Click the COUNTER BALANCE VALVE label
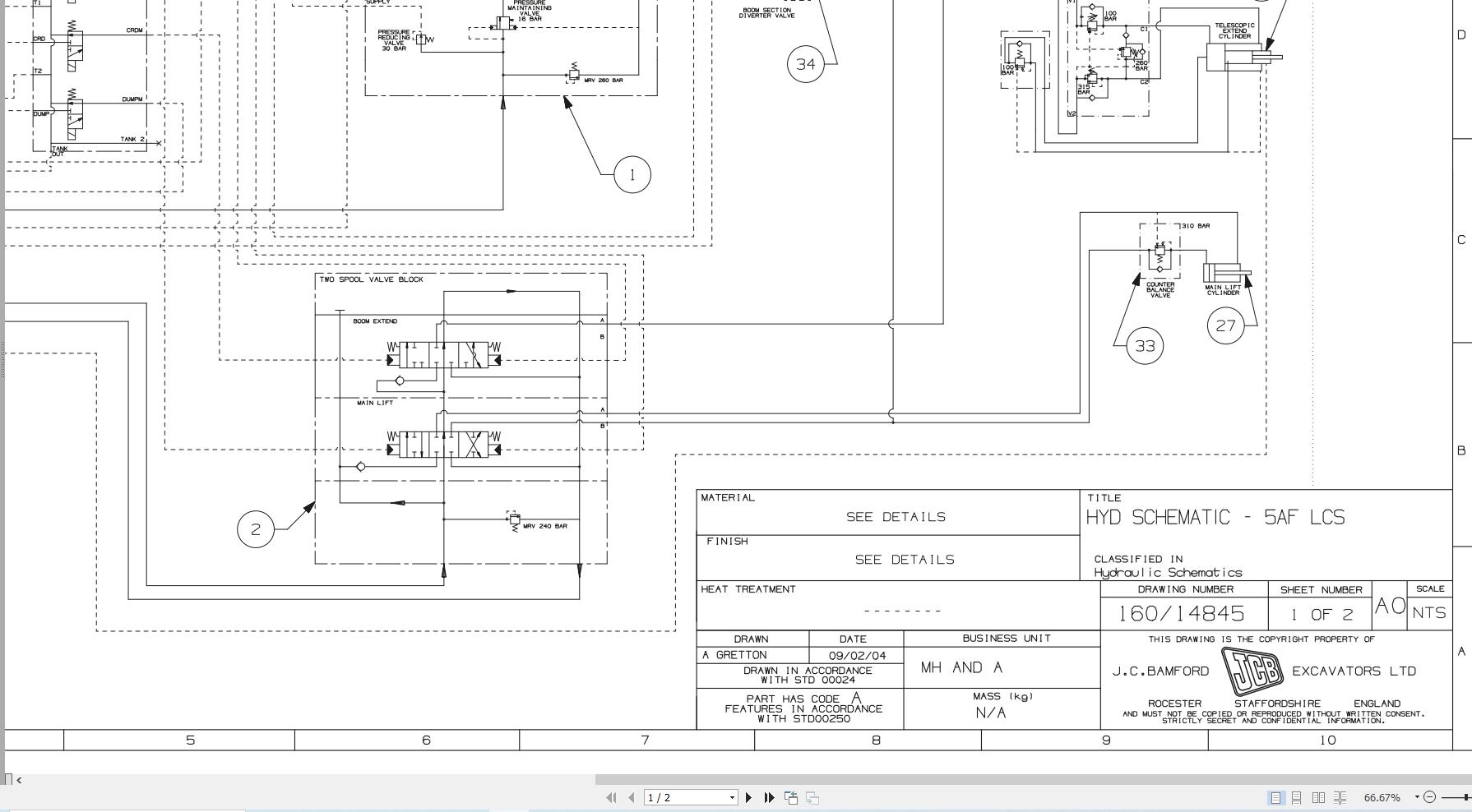The height and width of the screenshot is (812, 1472). [x=1160, y=290]
